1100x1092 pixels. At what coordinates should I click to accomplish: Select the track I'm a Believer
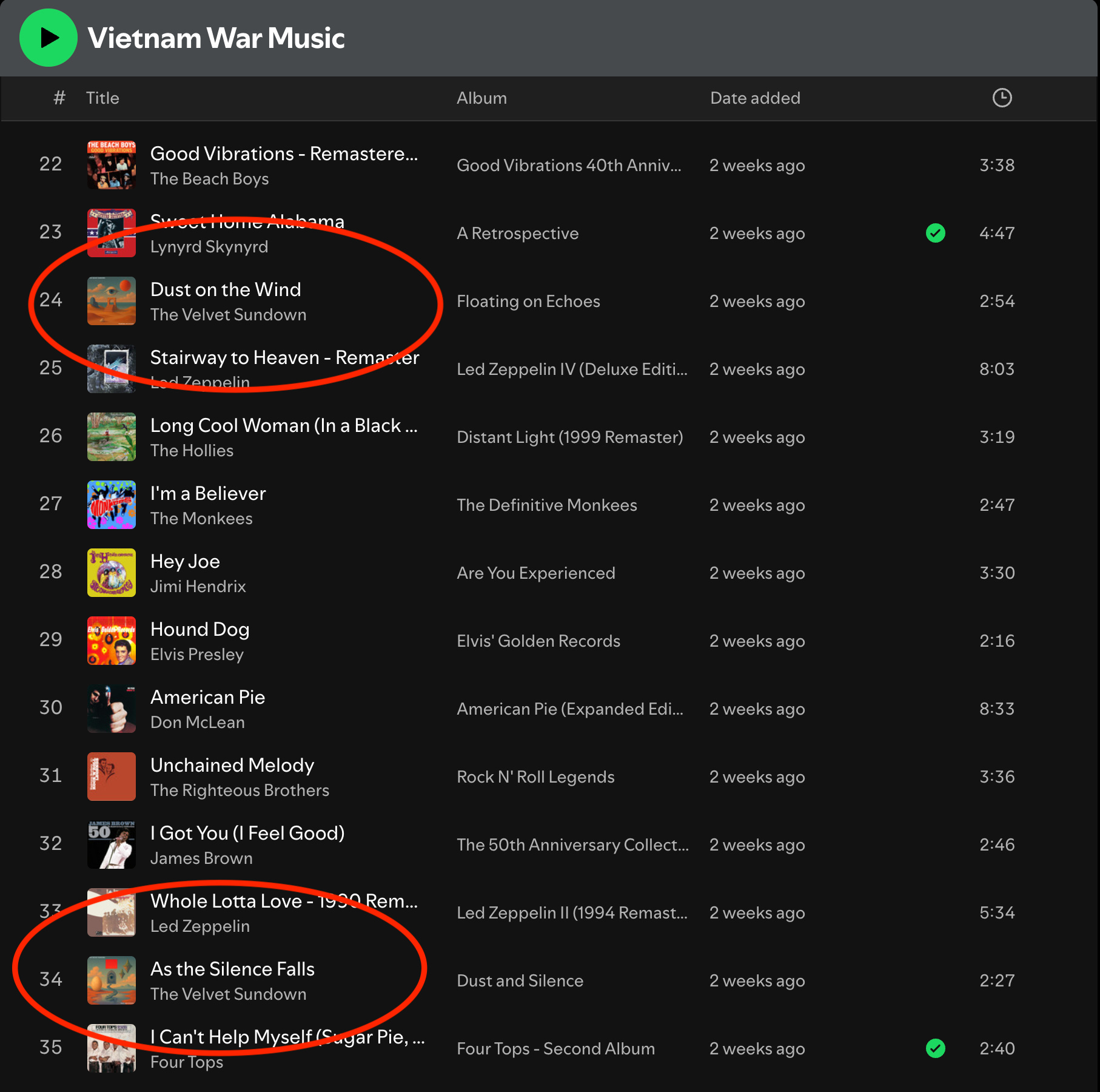point(208,493)
